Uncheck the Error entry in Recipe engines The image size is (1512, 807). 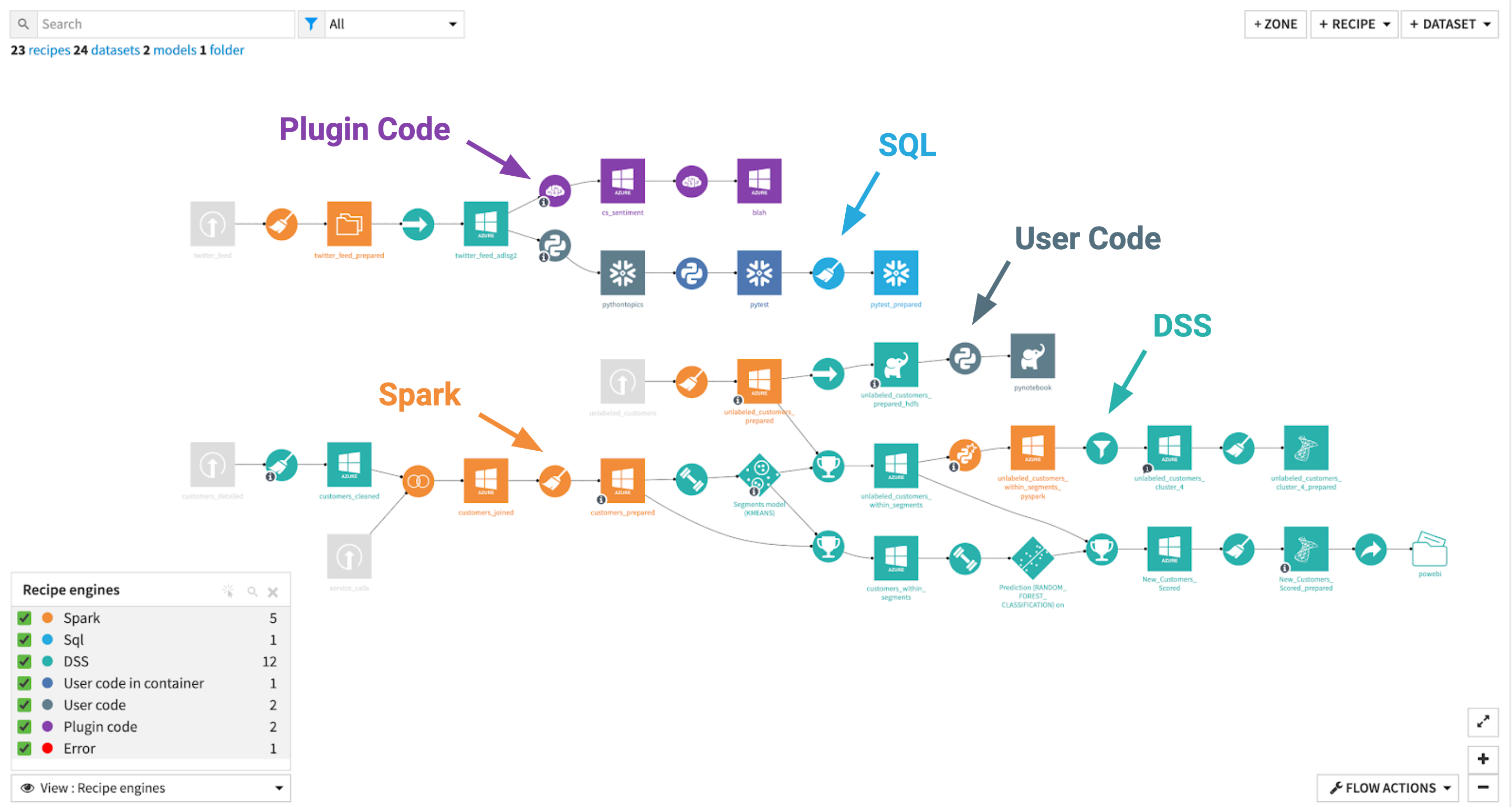(x=24, y=748)
